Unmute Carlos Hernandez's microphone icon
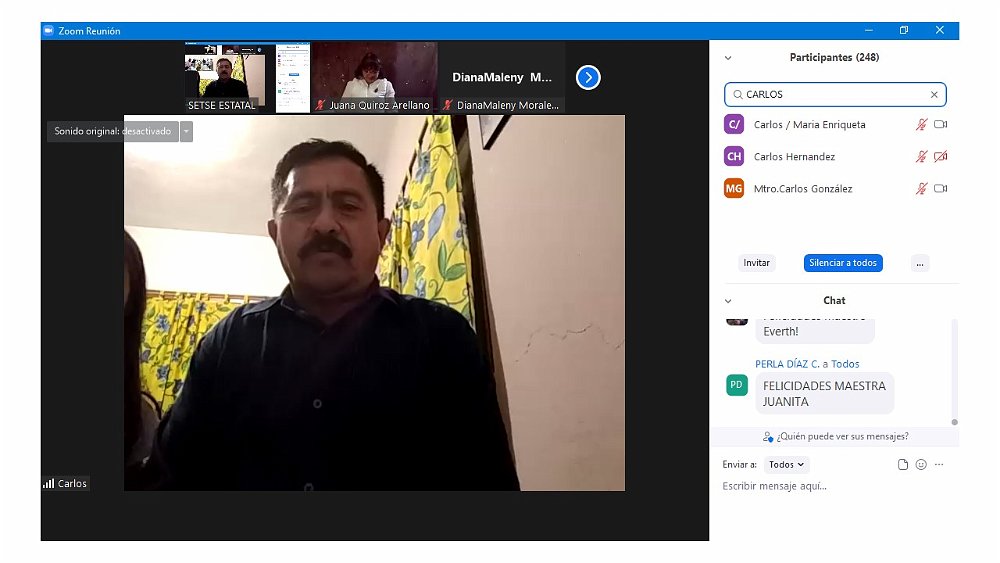Viewport: 1000px width, 563px height. pyautogui.click(x=921, y=157)
